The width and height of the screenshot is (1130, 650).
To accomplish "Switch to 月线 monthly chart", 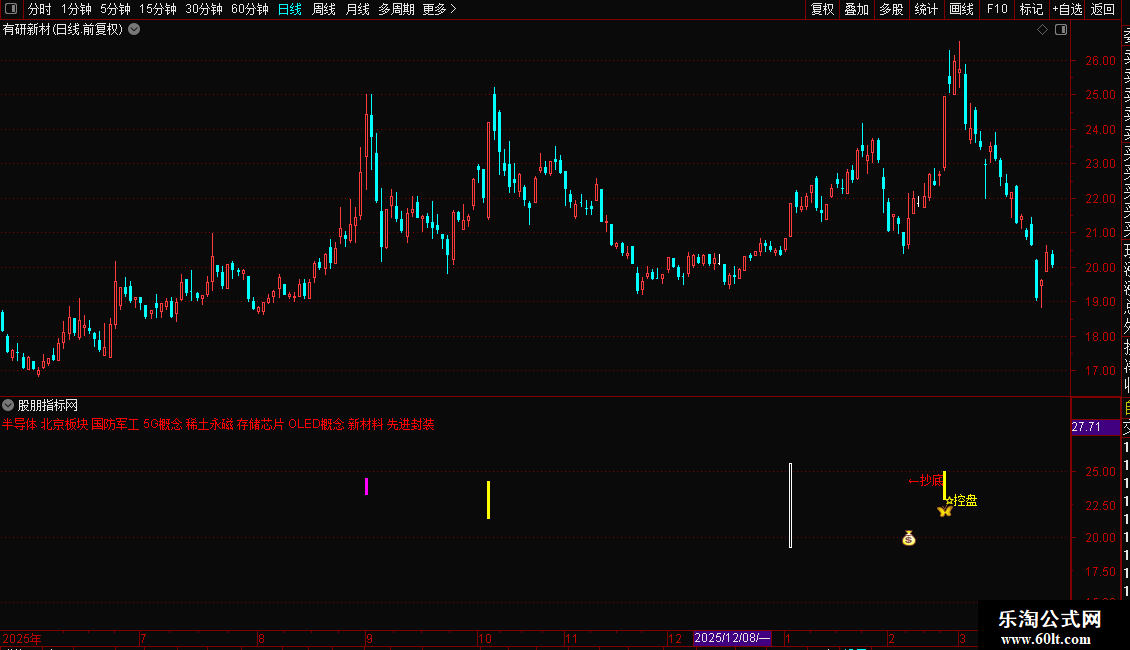I will tap(357, 9).
